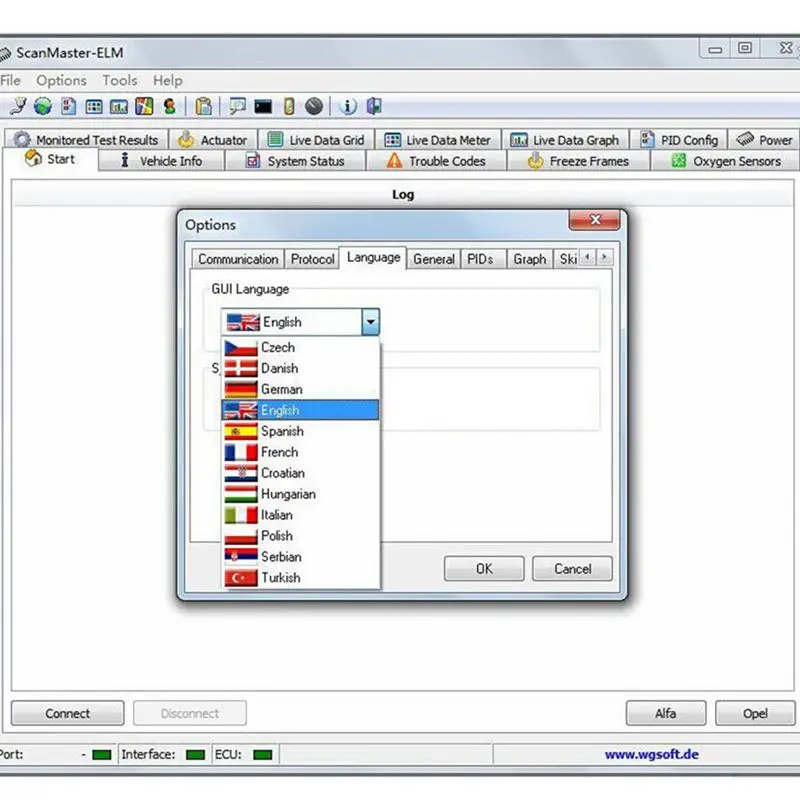Open the System Status tab
This screenshot has height=800, width=800.
click(x=295, y=161)
